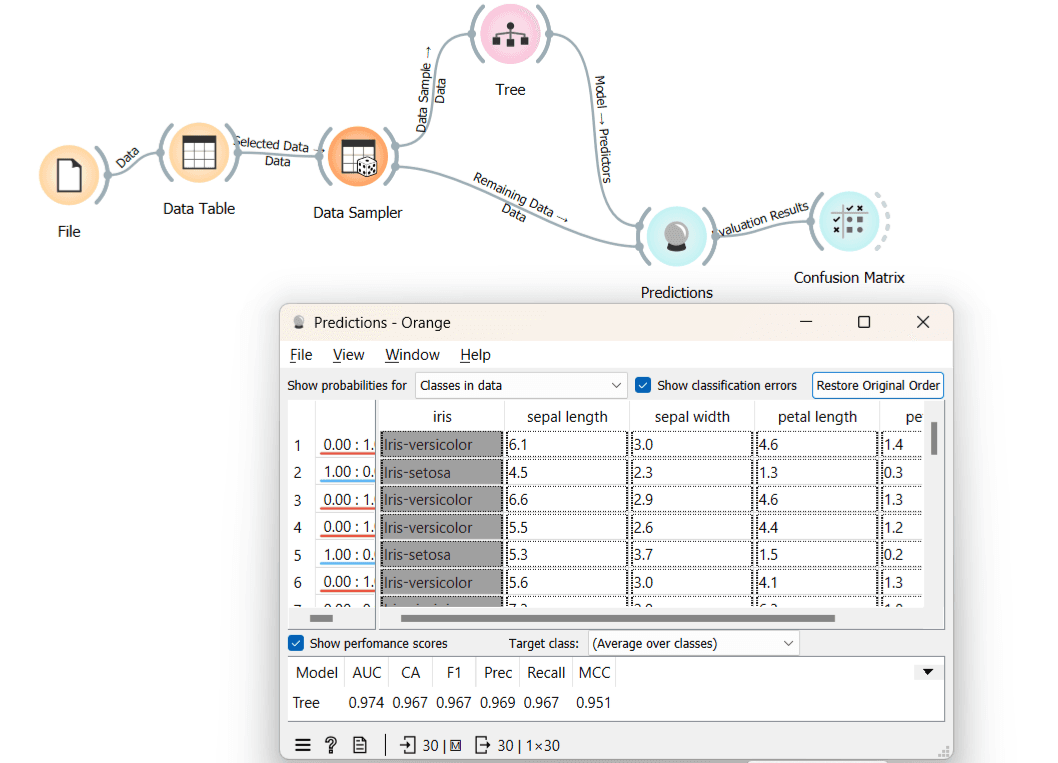
Task: Click the AUC score column header
Action: click(x=366, y=673)
